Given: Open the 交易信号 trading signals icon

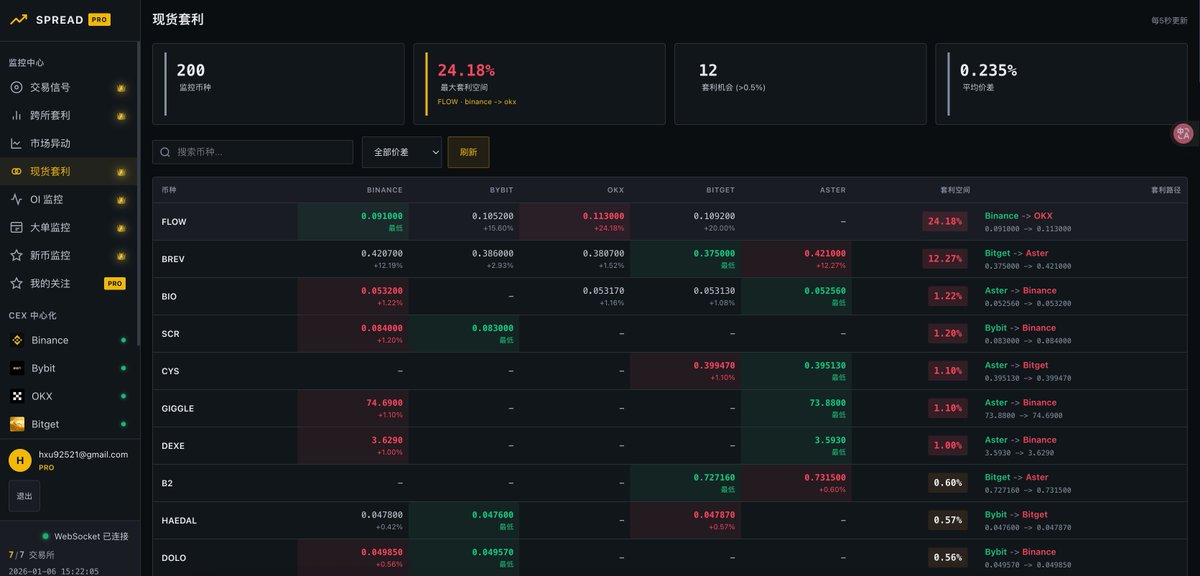Looking at the screenshot, I should tap(16, 87).
